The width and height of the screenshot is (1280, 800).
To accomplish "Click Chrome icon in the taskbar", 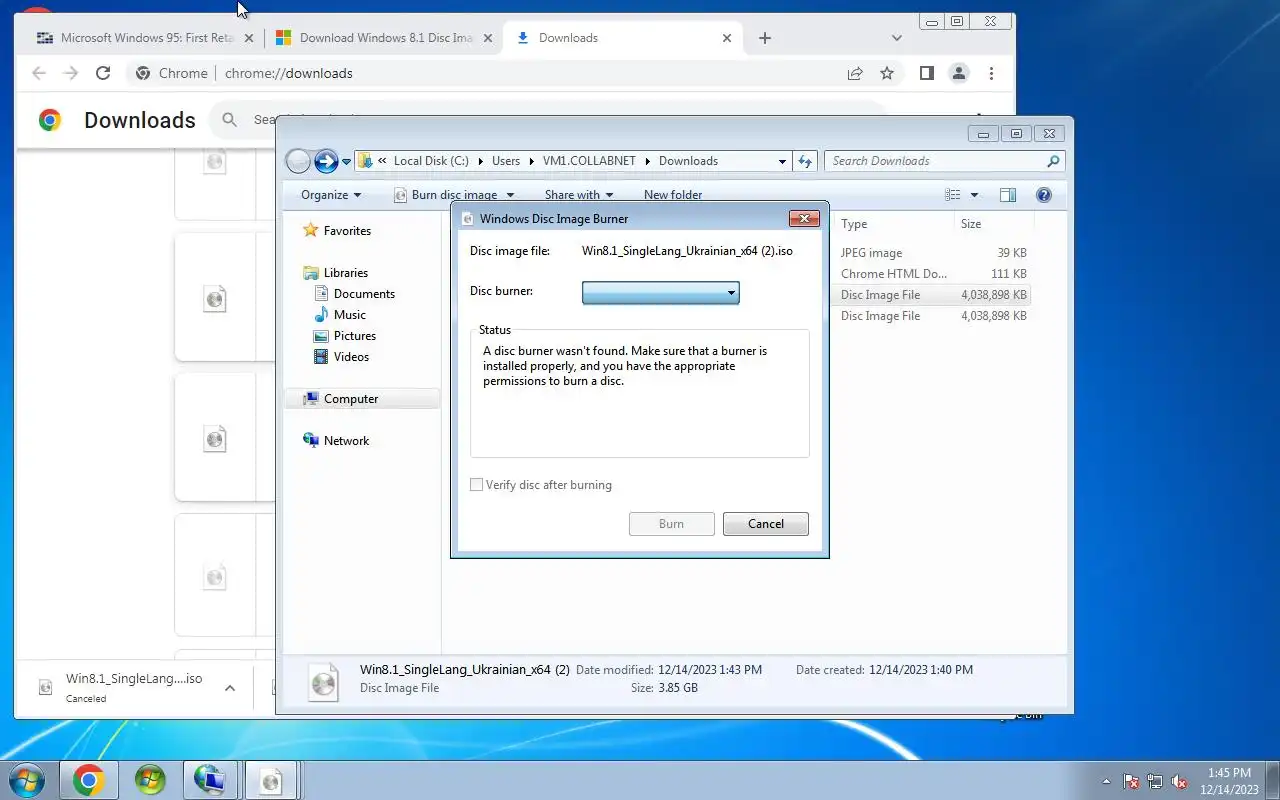I will point(88,780).
